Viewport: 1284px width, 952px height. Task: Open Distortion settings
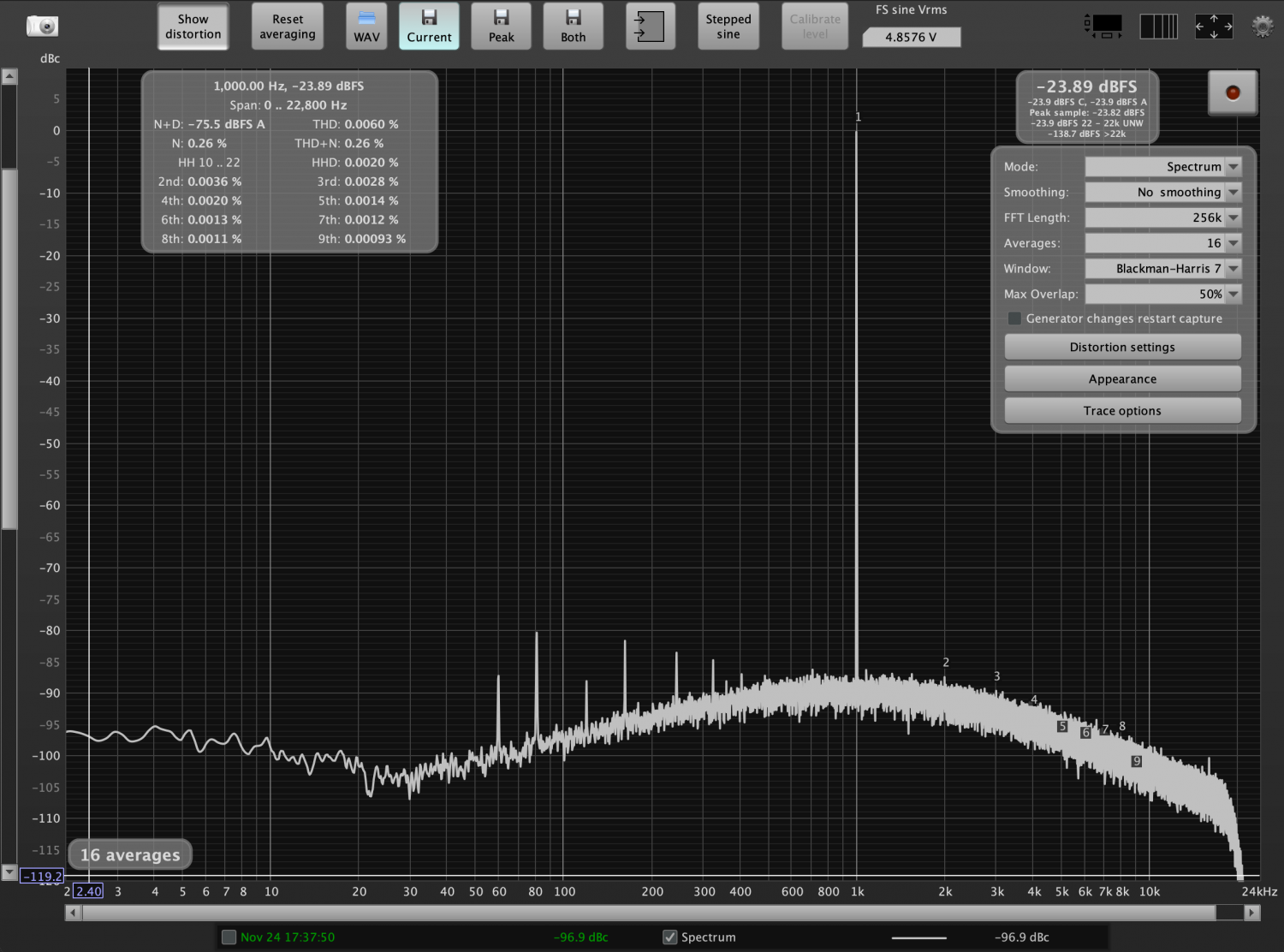click(x=1122, y=347)
